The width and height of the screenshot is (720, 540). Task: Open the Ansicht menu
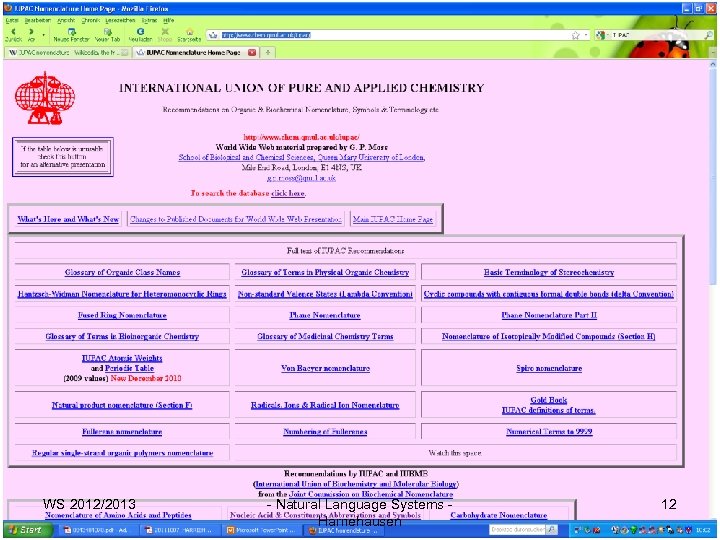coord(66,20)
